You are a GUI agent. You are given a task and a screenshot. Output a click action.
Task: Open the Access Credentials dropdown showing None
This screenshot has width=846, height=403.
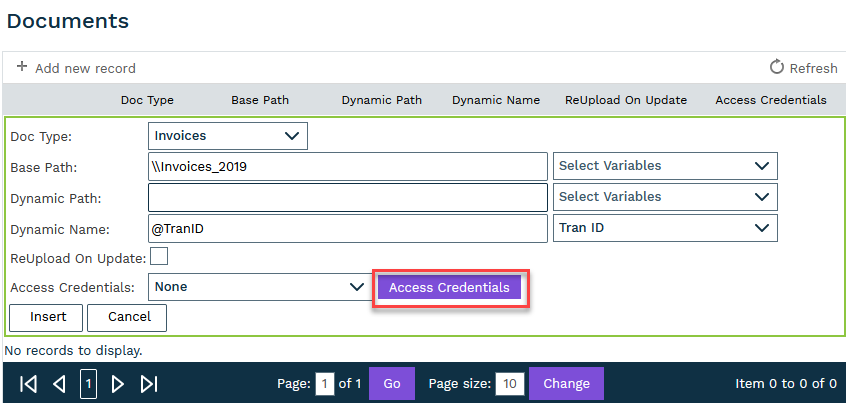tap(259, 287)
